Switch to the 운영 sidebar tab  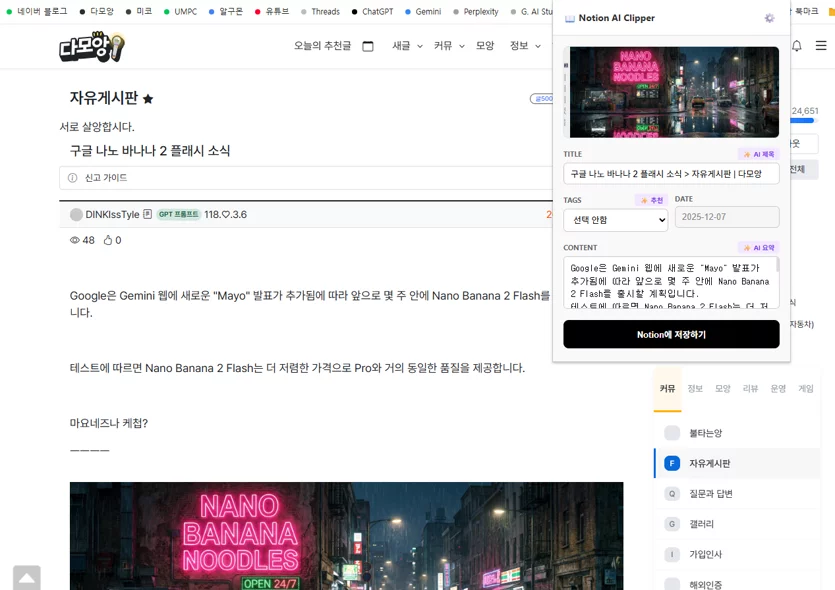point(778,389)
